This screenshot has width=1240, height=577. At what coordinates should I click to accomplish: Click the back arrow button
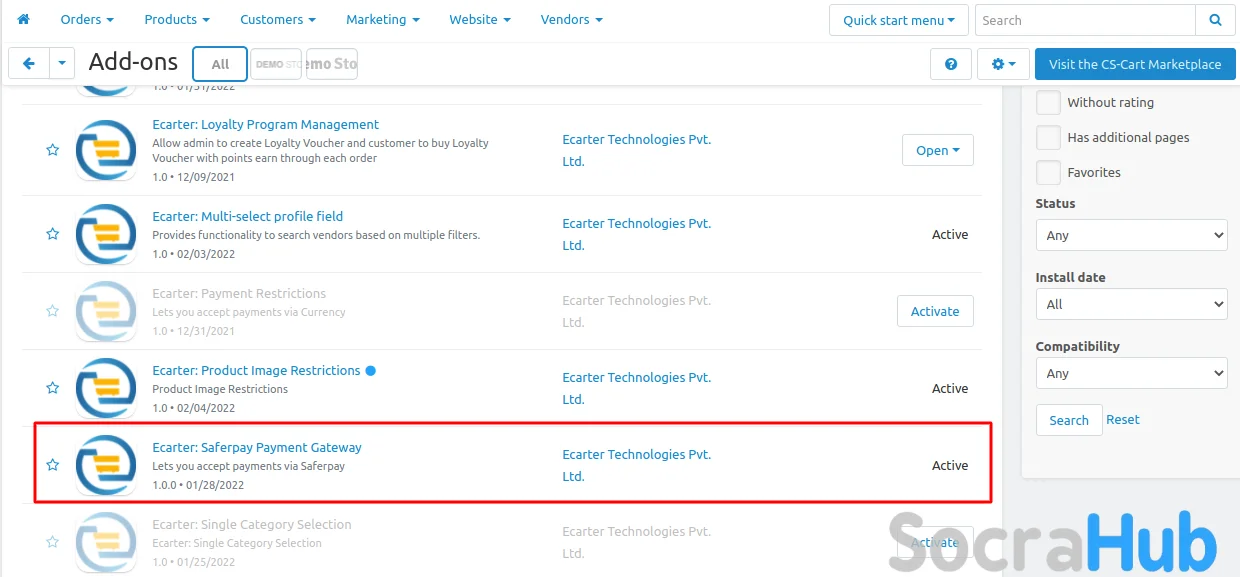(x=28, y=63)
